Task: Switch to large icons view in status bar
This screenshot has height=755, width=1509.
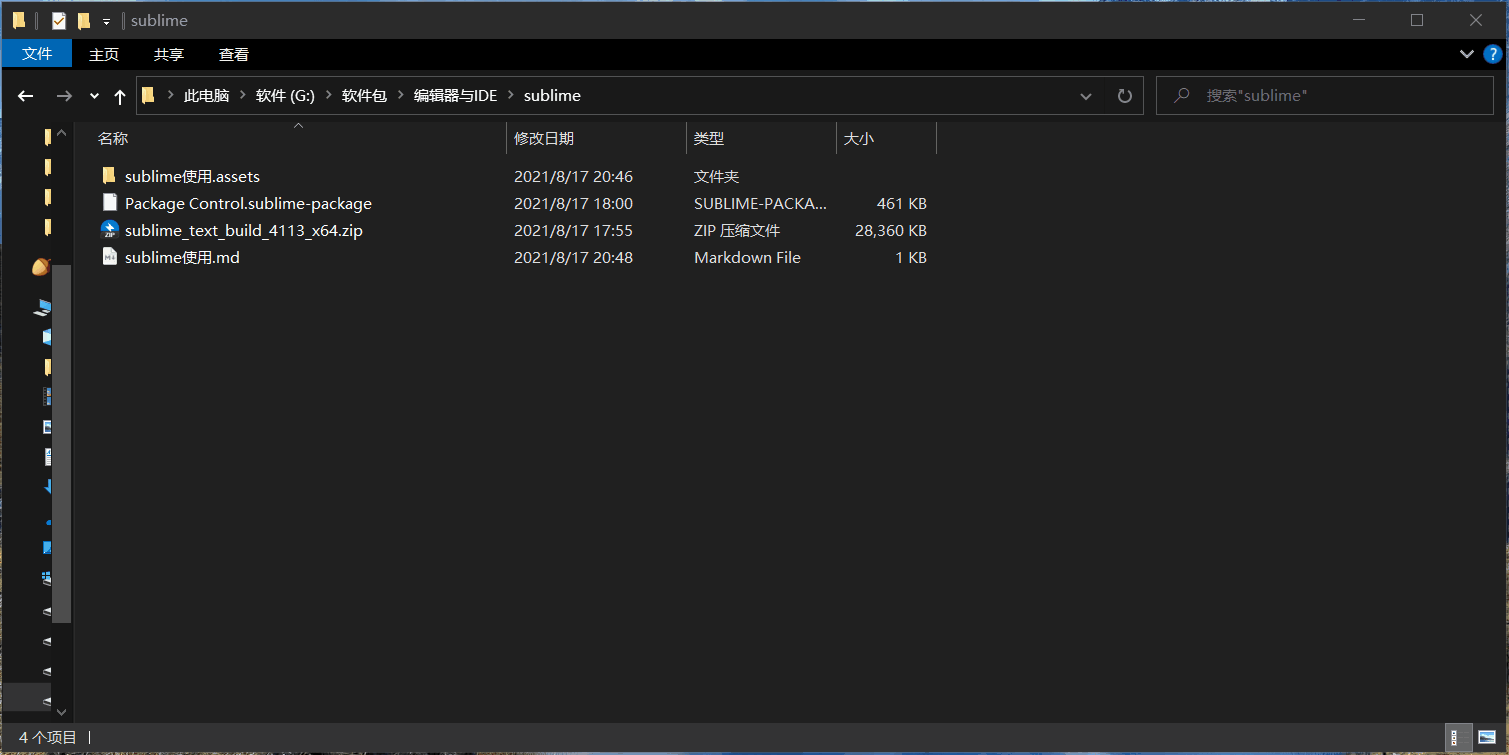Action: [x=1487, y=737]
